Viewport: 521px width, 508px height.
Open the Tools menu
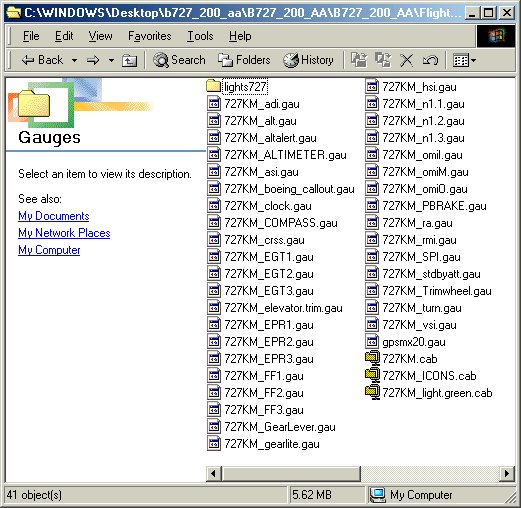[x=200, y=36]
